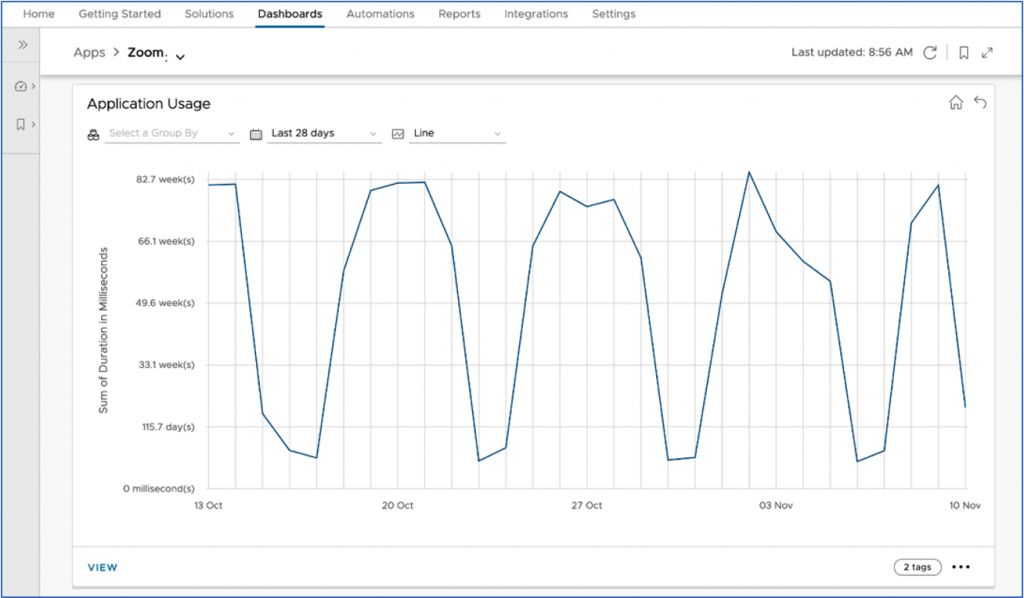Viewport: 1024px width, 598px height.
Task: Expand the sidebar with double chevron
Action: pos(22,45)
